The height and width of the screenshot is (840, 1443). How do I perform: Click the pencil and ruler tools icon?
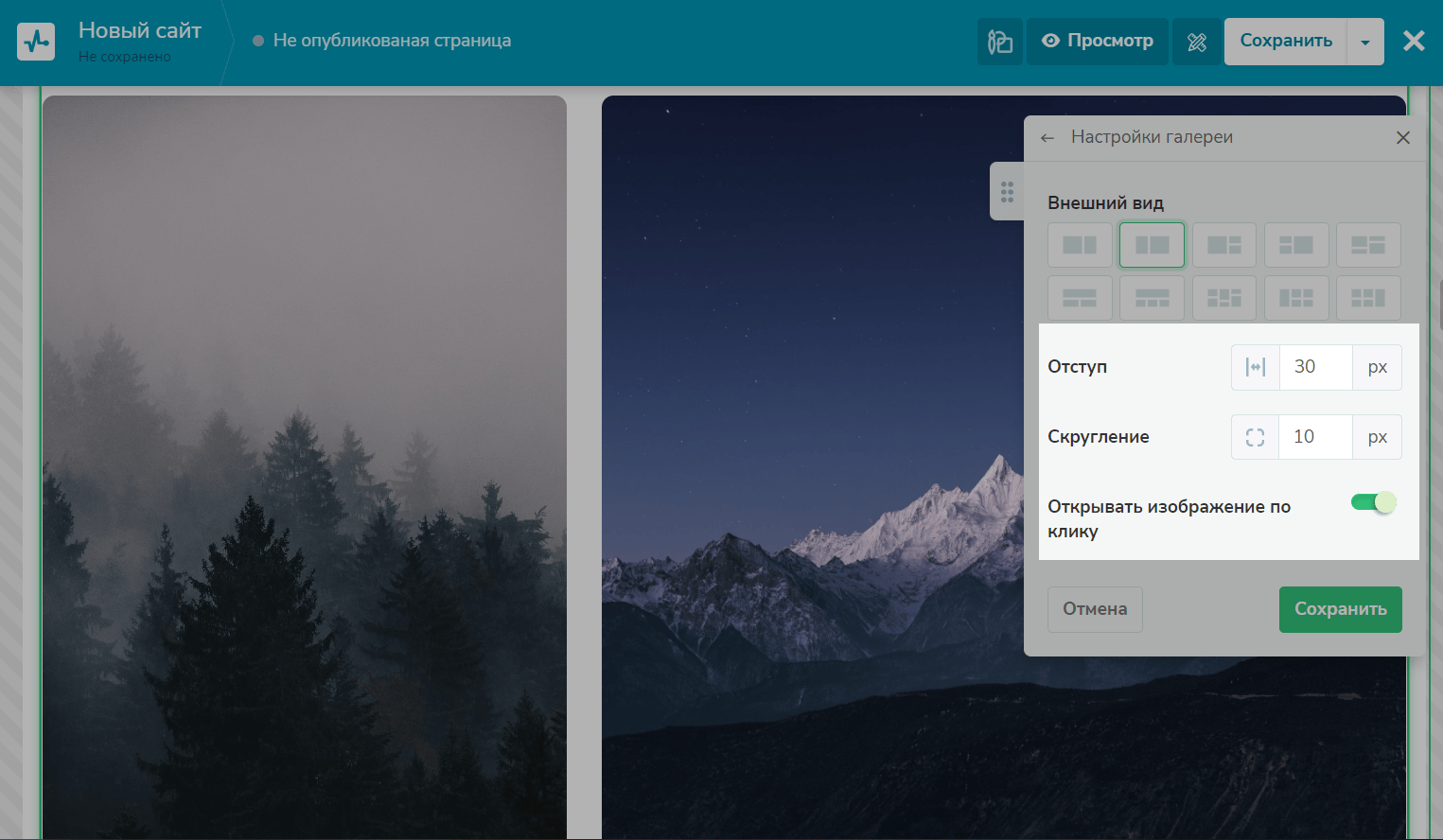(x=1197, y=42)
